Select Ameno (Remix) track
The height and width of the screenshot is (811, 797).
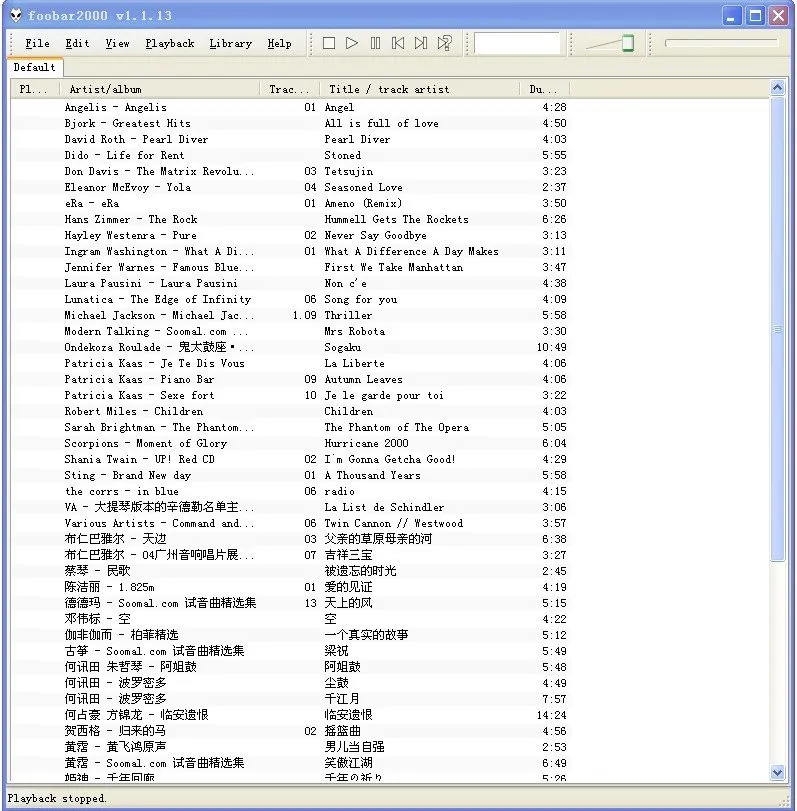(x=363, y=203)
